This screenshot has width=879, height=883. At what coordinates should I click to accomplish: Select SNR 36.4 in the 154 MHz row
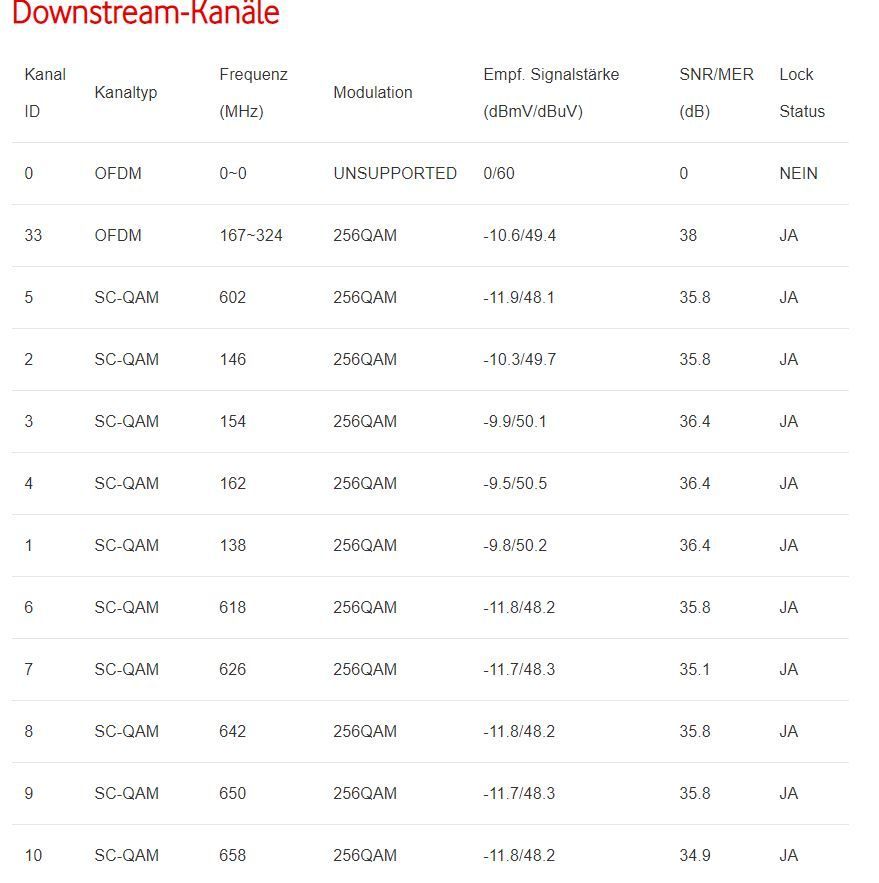pyautogui.click(x=695, y=421)
